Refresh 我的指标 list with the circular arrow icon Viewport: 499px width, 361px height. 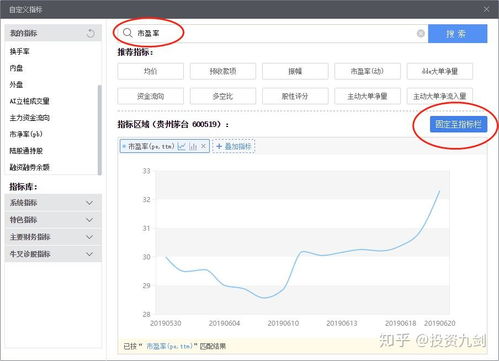91,33
